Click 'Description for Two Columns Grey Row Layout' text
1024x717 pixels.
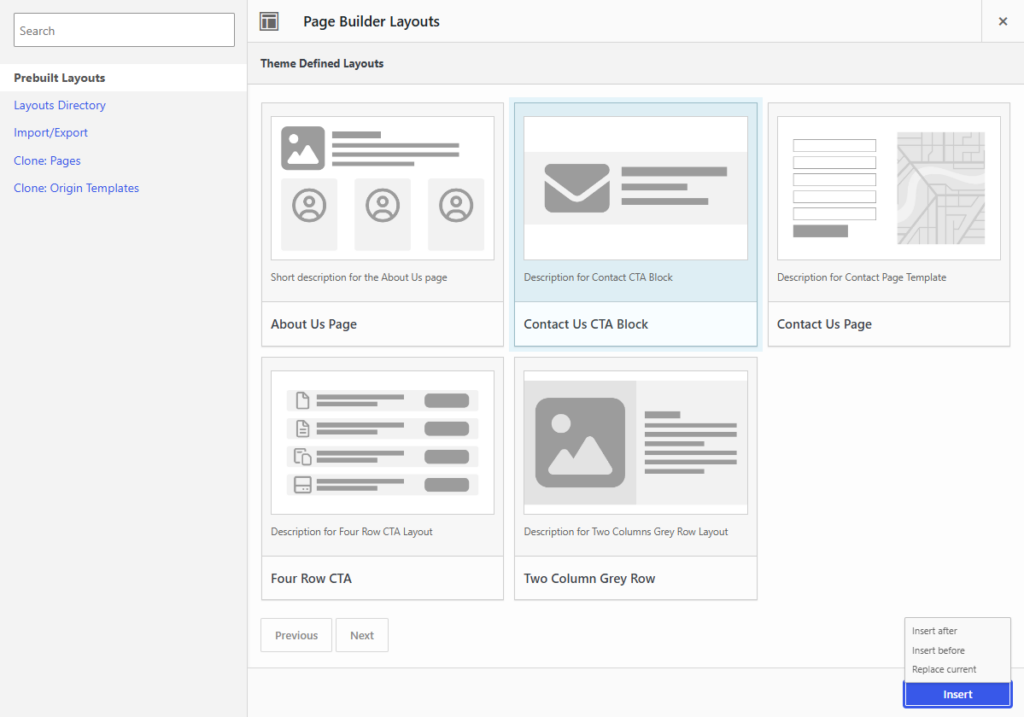626,532
